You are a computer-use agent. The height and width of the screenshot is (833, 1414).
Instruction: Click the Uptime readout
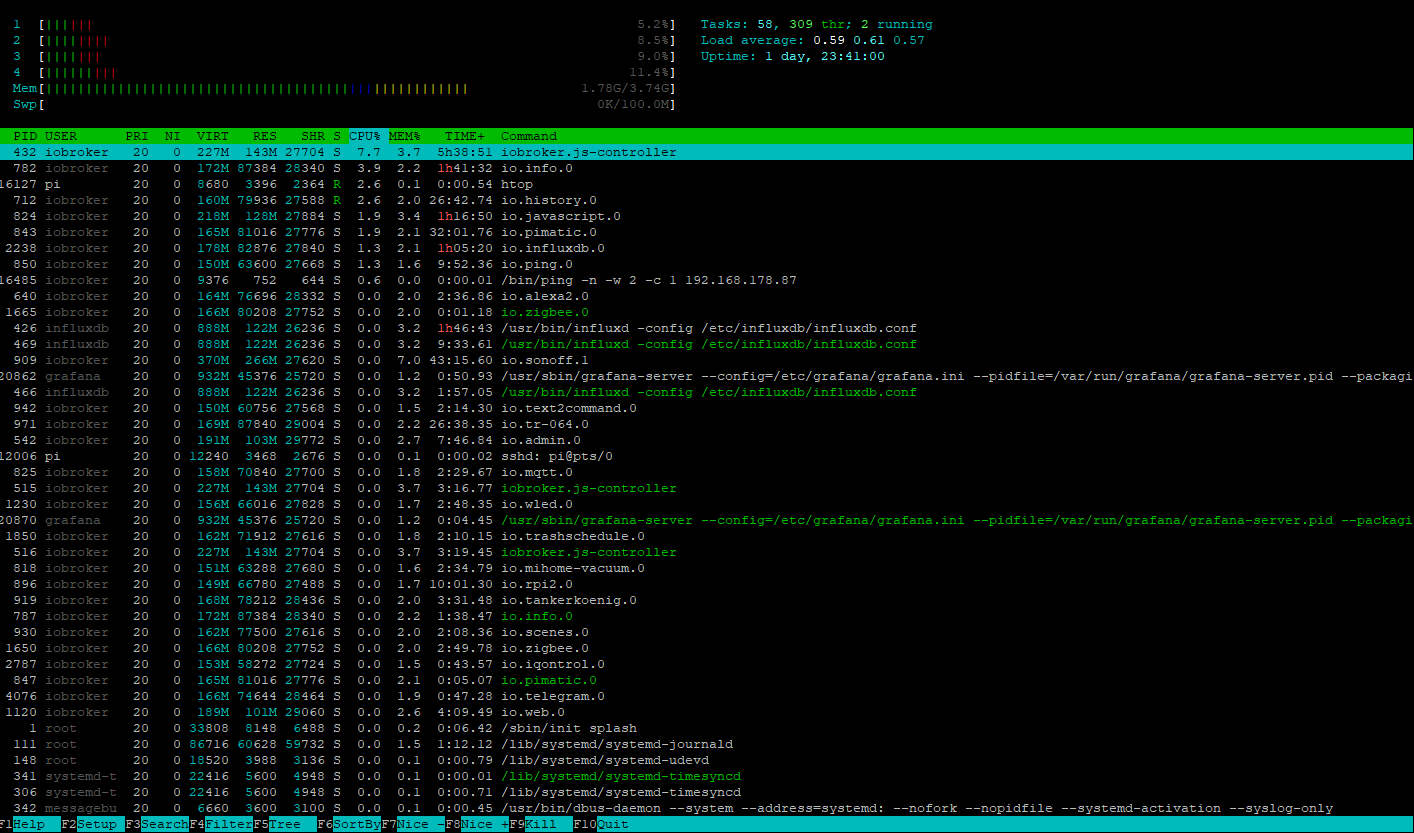(x=793, y=56)
